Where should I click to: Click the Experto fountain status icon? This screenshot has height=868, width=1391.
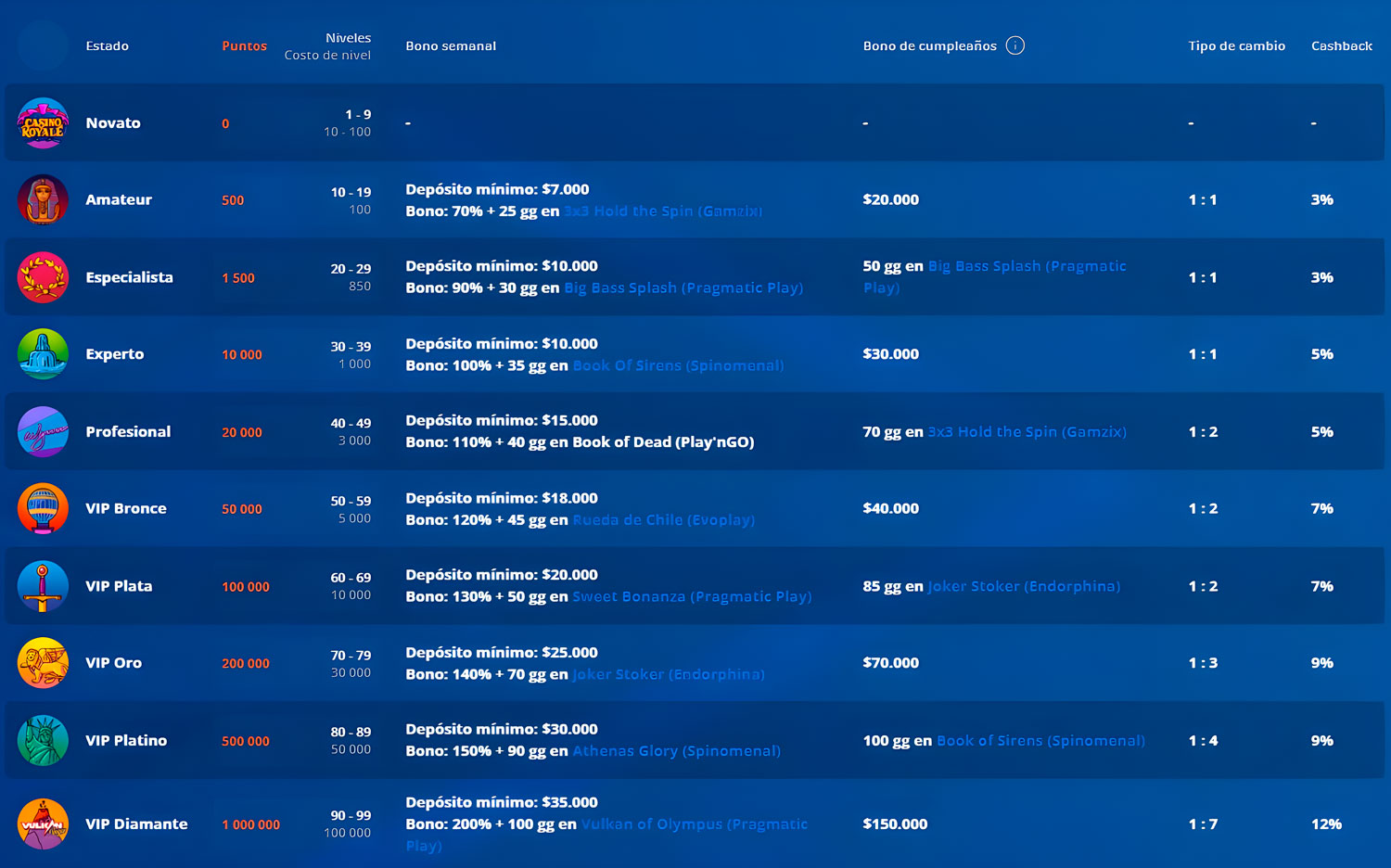pos(43,354)
